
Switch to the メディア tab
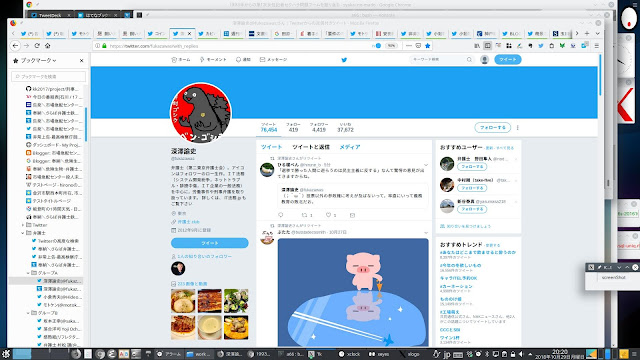coord(350,147)
